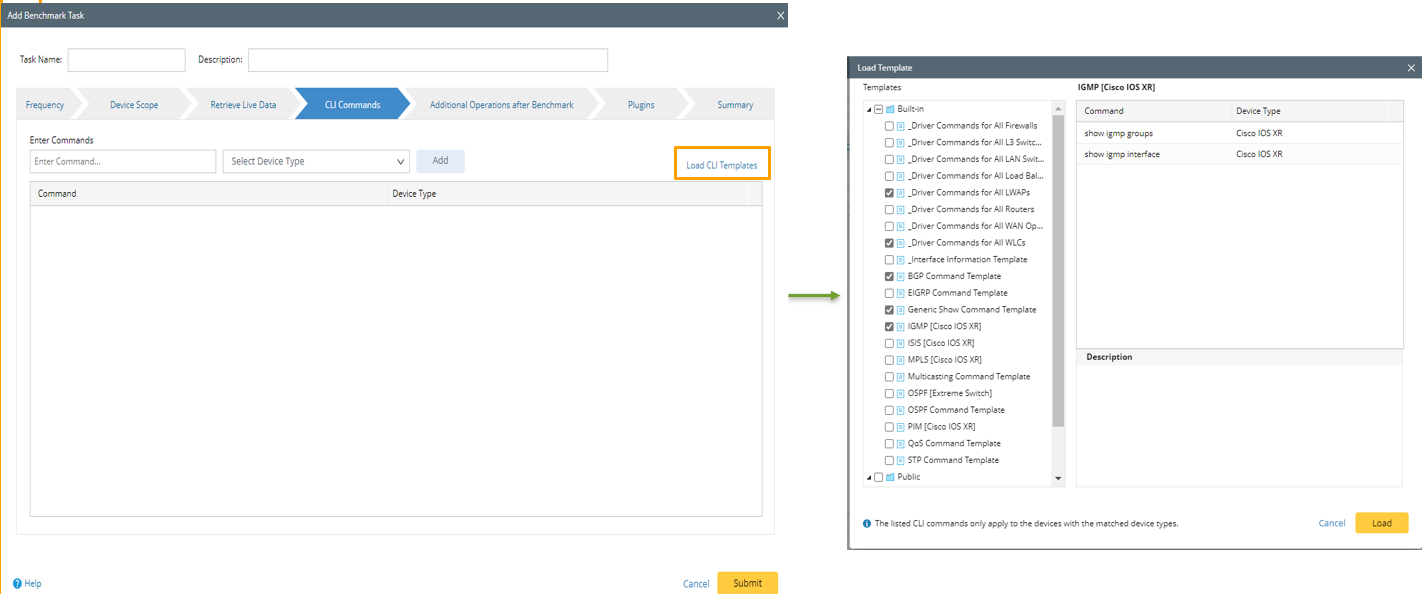
Task: Check the EIGRP Command Template checkbox
Action: pos(889,293)
